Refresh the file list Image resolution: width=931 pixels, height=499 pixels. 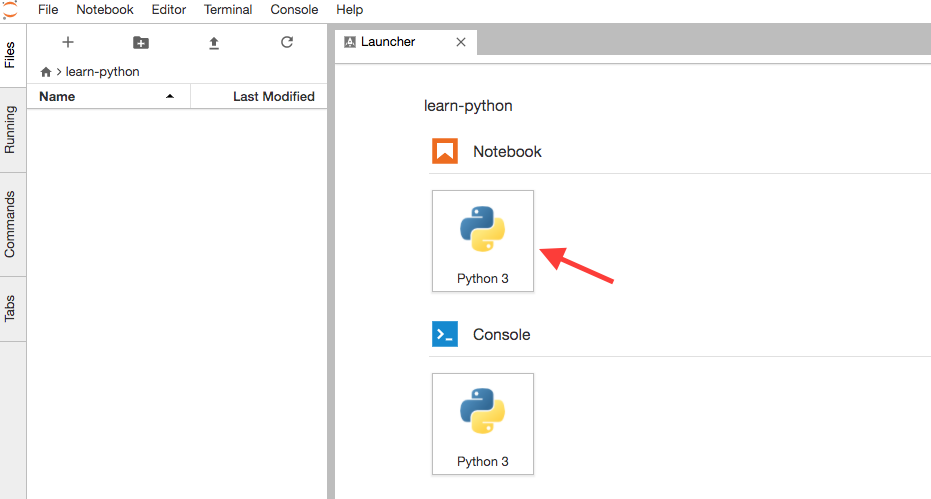coord(287,42)
